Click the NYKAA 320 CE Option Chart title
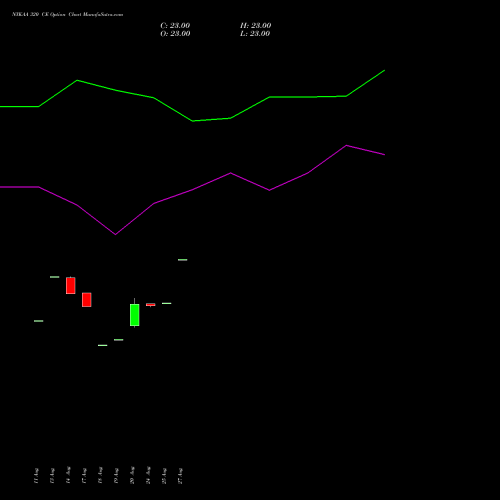 [68, 14]
